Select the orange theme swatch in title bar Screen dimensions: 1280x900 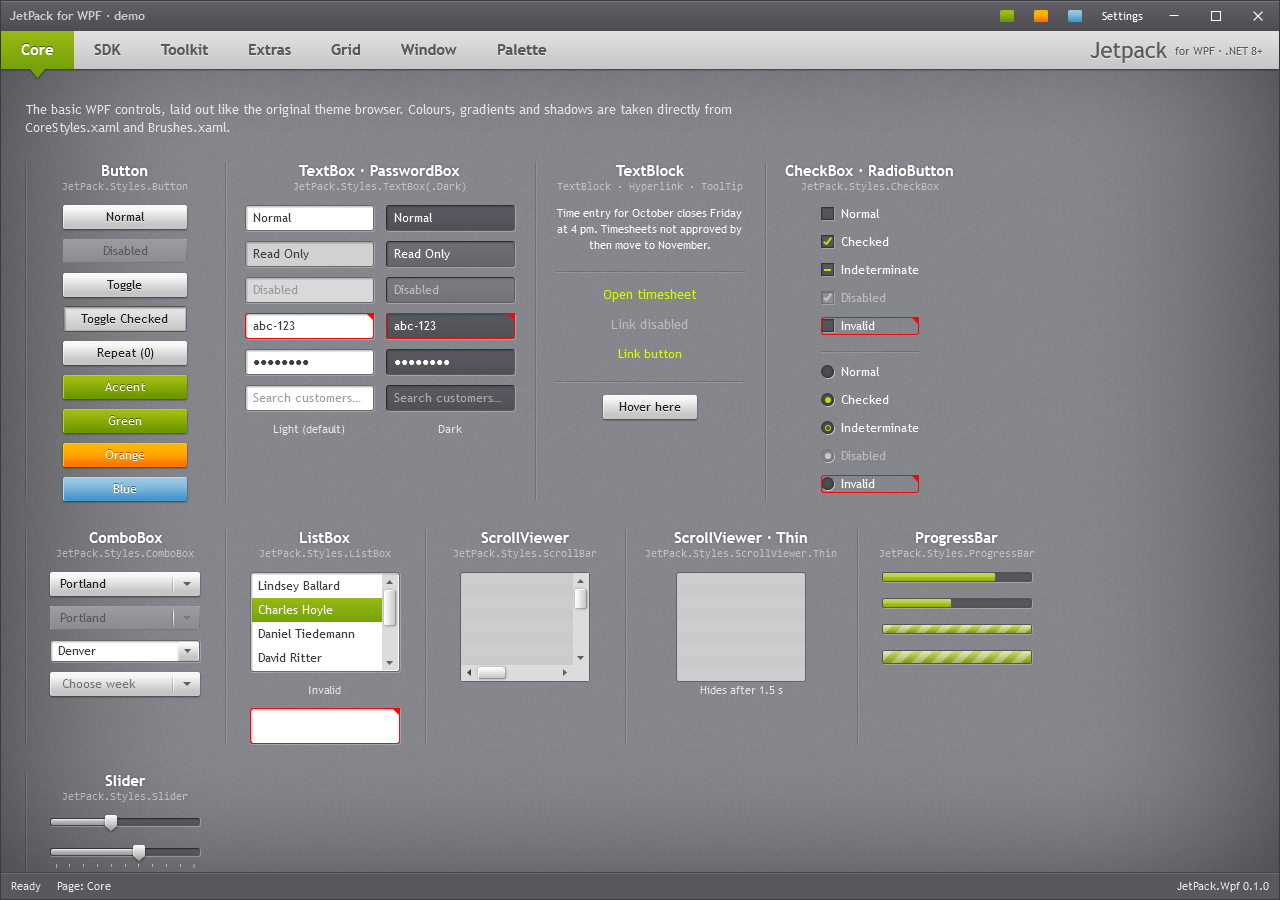coord(1041,16)
